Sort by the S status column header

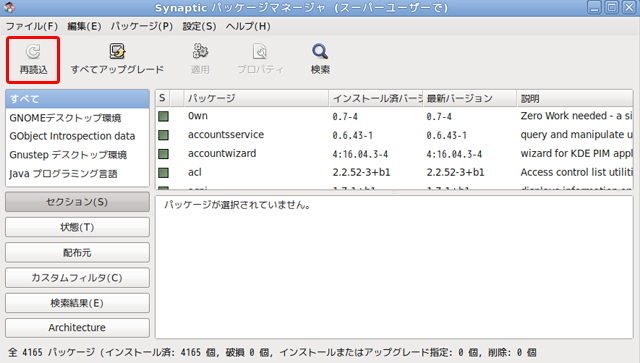point(162,98)
